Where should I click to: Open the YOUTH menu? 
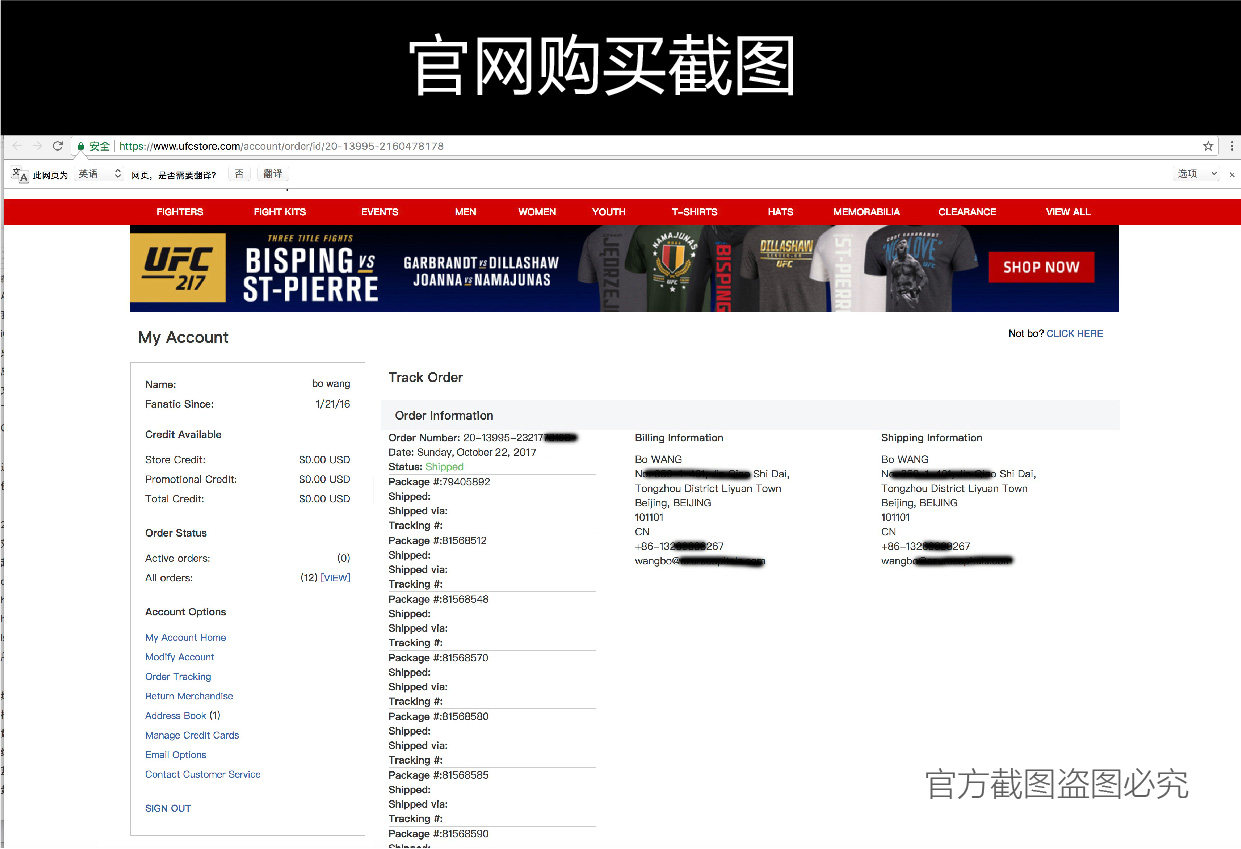(609, 212)
